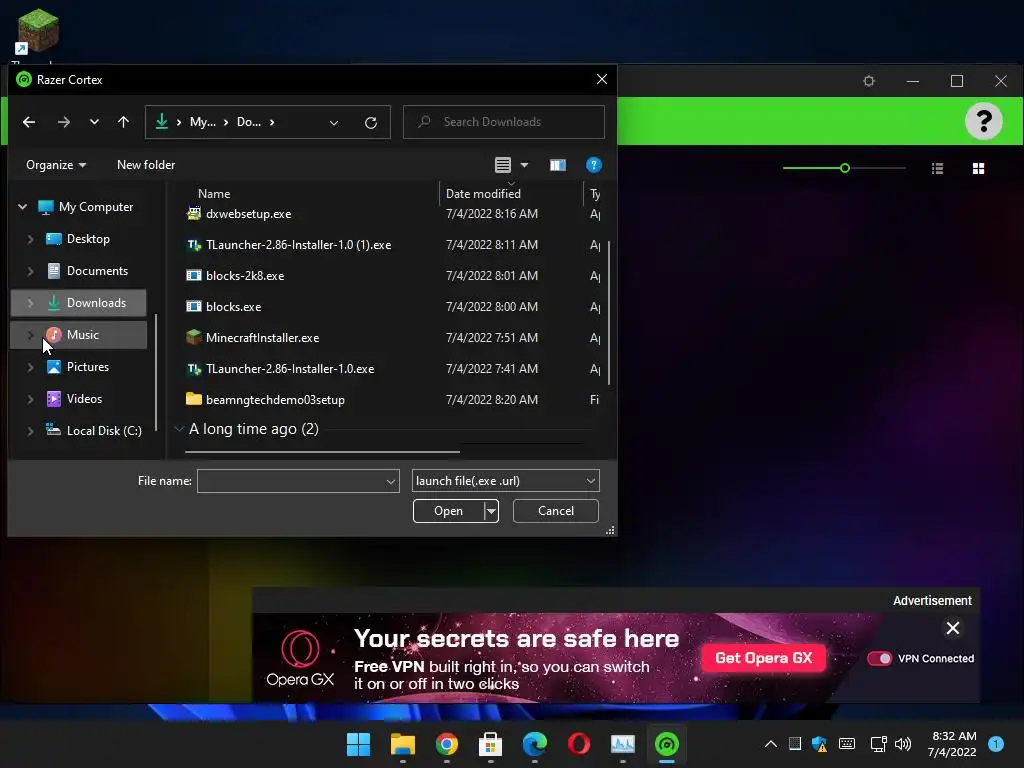Adjust the Razer Cortex thumbnail size slider
Image resolution: width=1024 pixels, height=768 pixels.
844,168
